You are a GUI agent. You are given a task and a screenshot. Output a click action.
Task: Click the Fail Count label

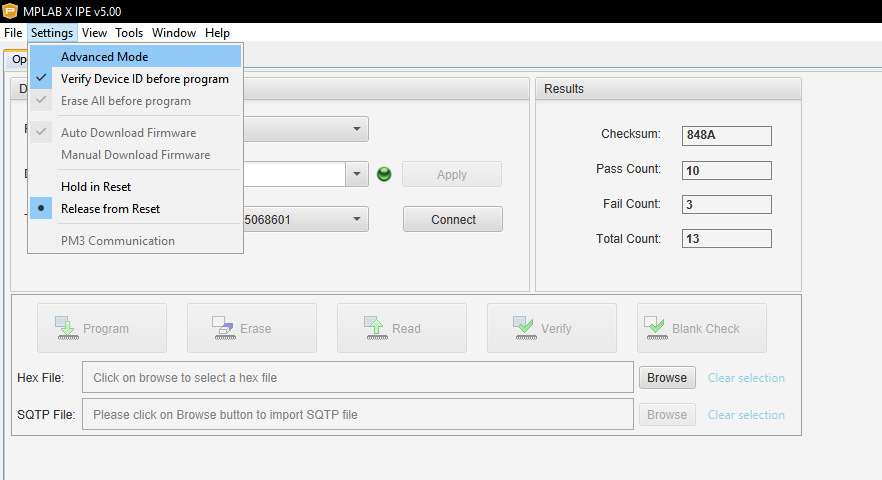(632, 204)
